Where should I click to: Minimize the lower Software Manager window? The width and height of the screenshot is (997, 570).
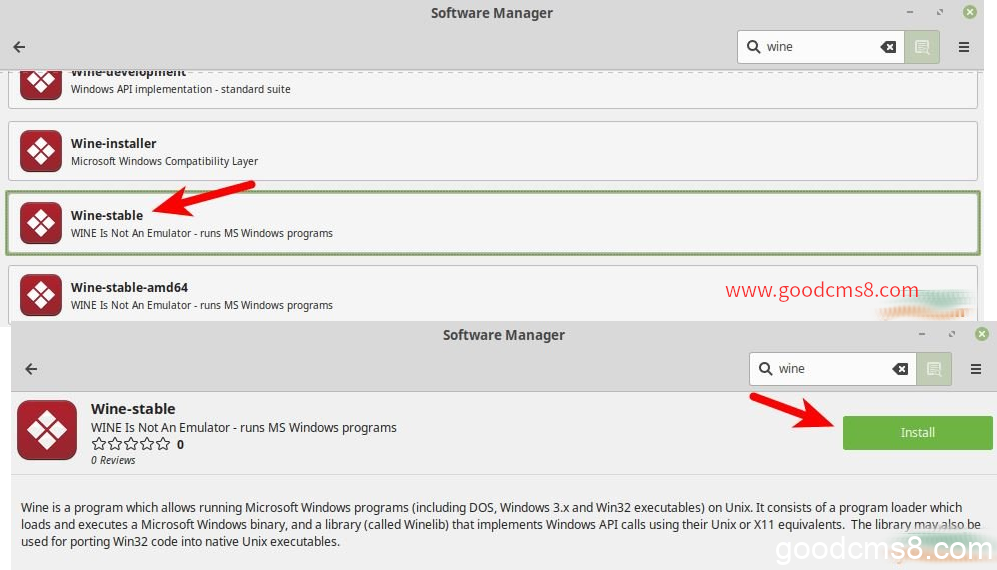coord(922,334)
